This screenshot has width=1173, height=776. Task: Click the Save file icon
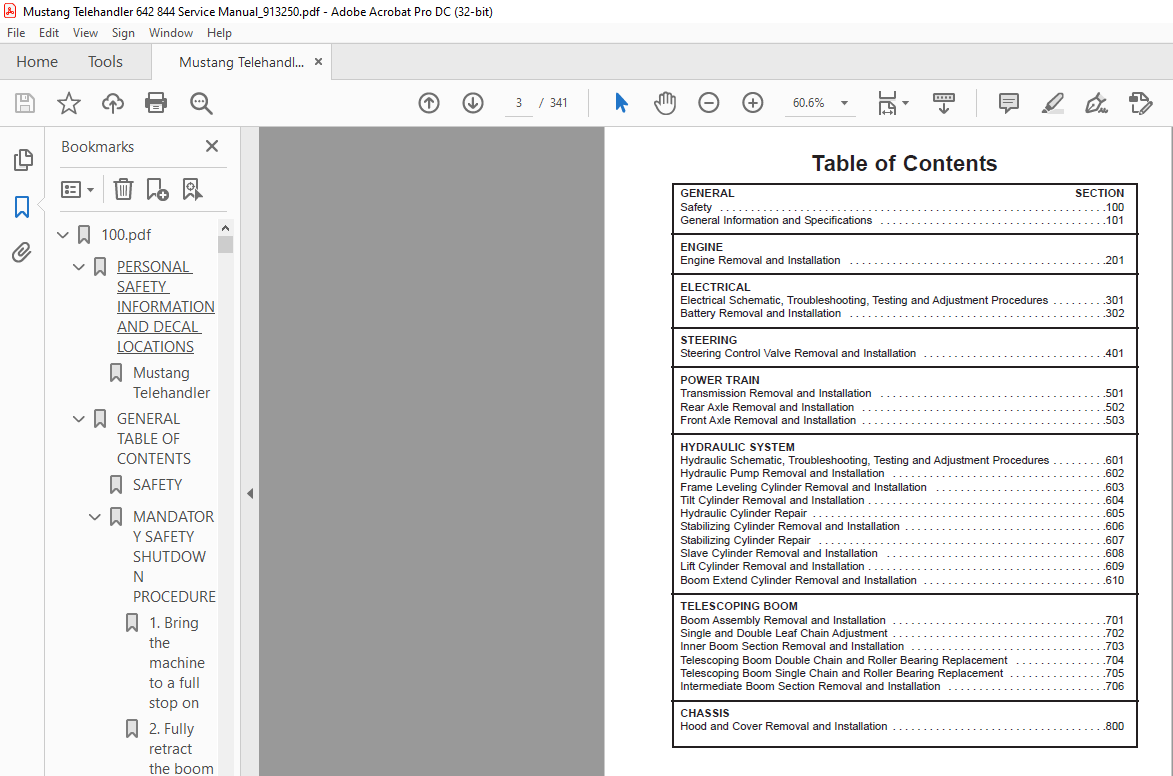click(25, 103)
